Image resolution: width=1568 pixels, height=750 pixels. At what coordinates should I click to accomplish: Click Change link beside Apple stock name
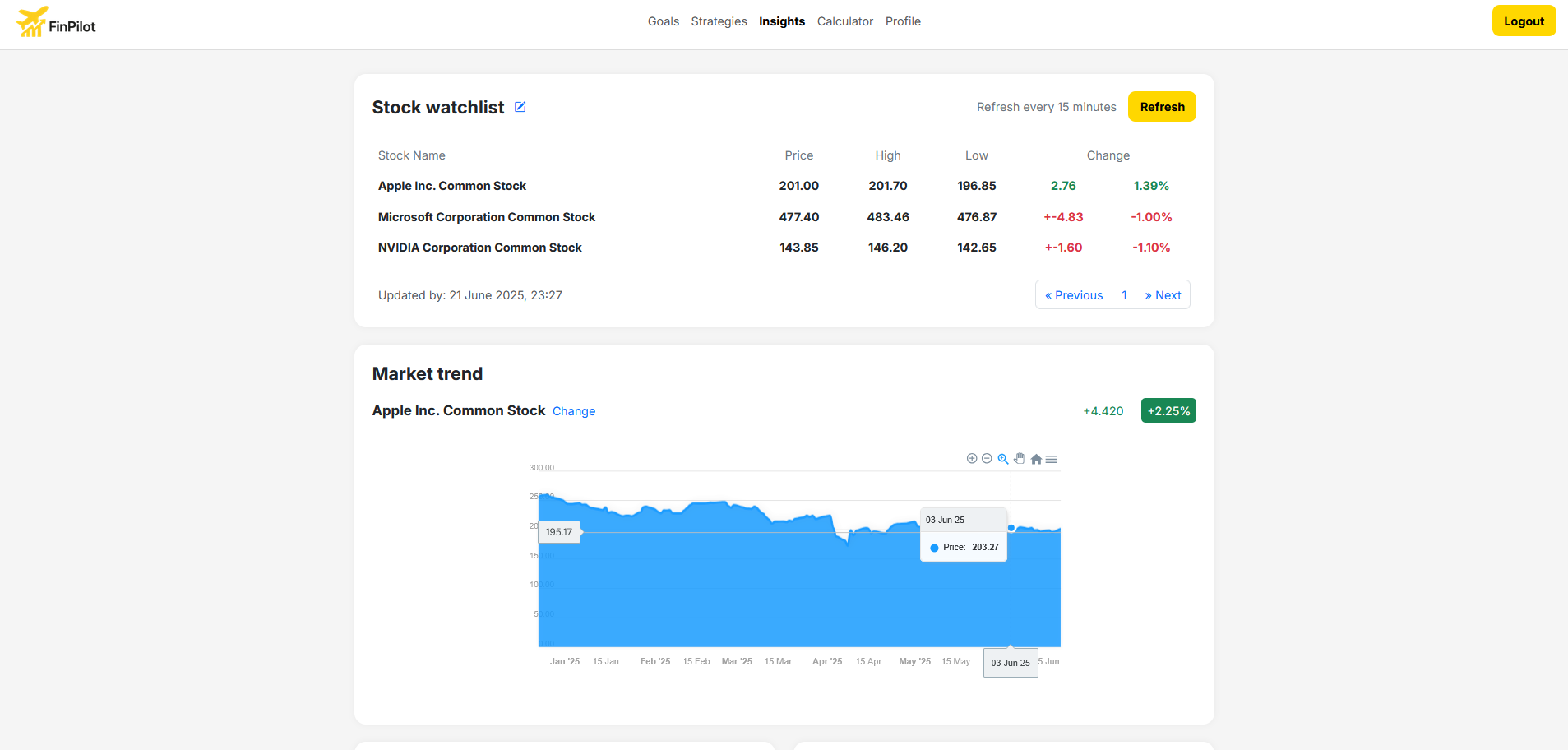pyautogui.click(x=574, y=411)
